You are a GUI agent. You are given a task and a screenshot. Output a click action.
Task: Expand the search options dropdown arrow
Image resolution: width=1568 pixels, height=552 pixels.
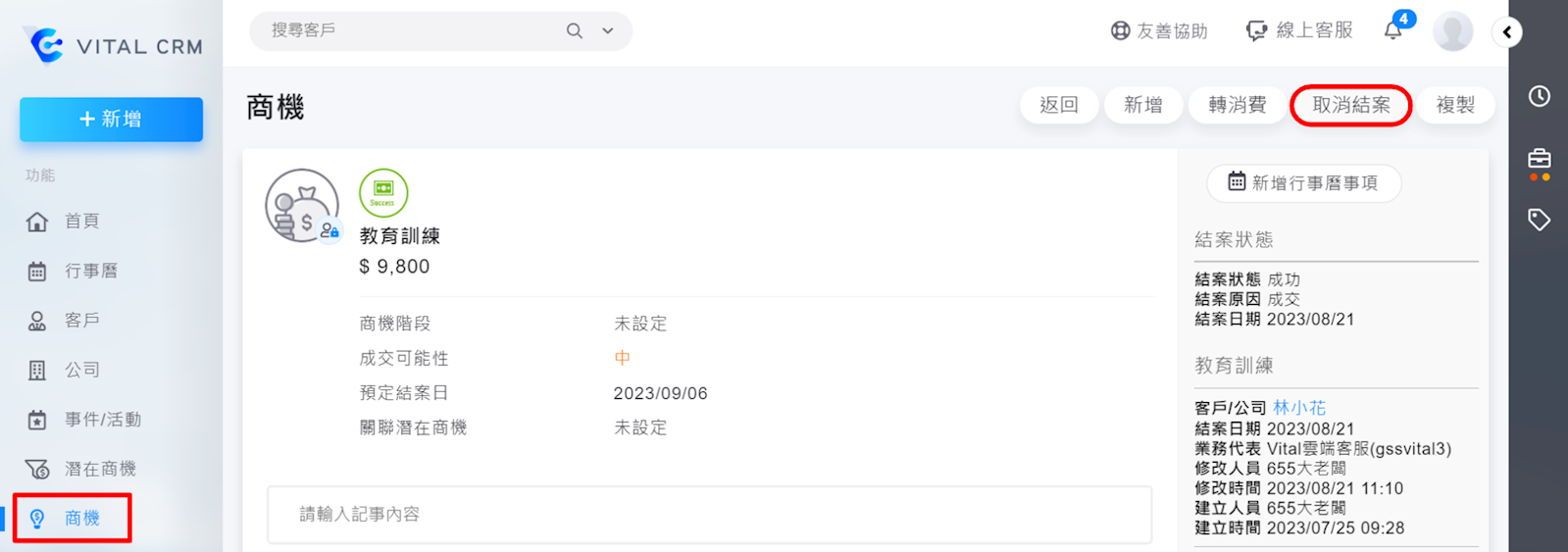[608, 31]
